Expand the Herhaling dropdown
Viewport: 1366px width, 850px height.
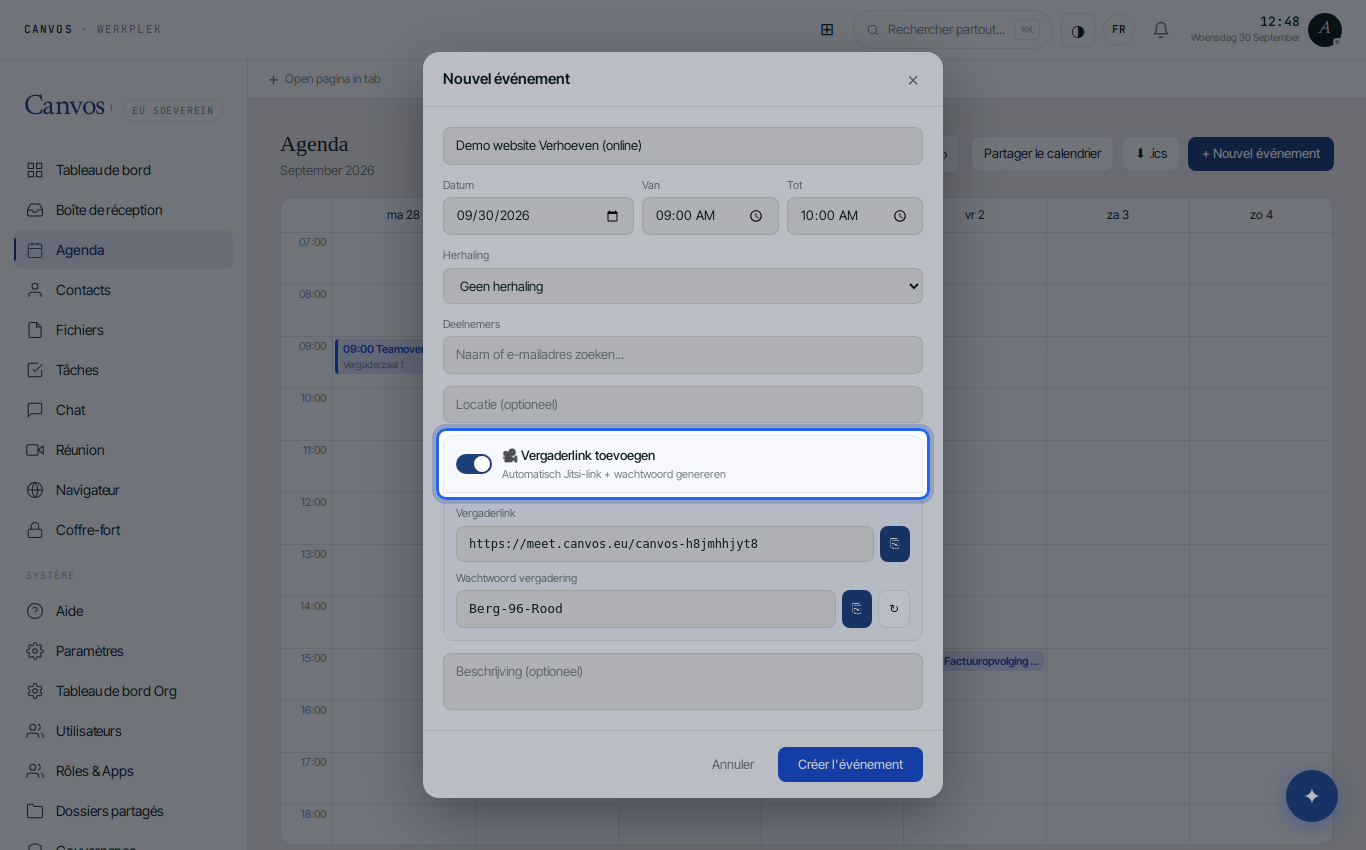click(683, 286)
